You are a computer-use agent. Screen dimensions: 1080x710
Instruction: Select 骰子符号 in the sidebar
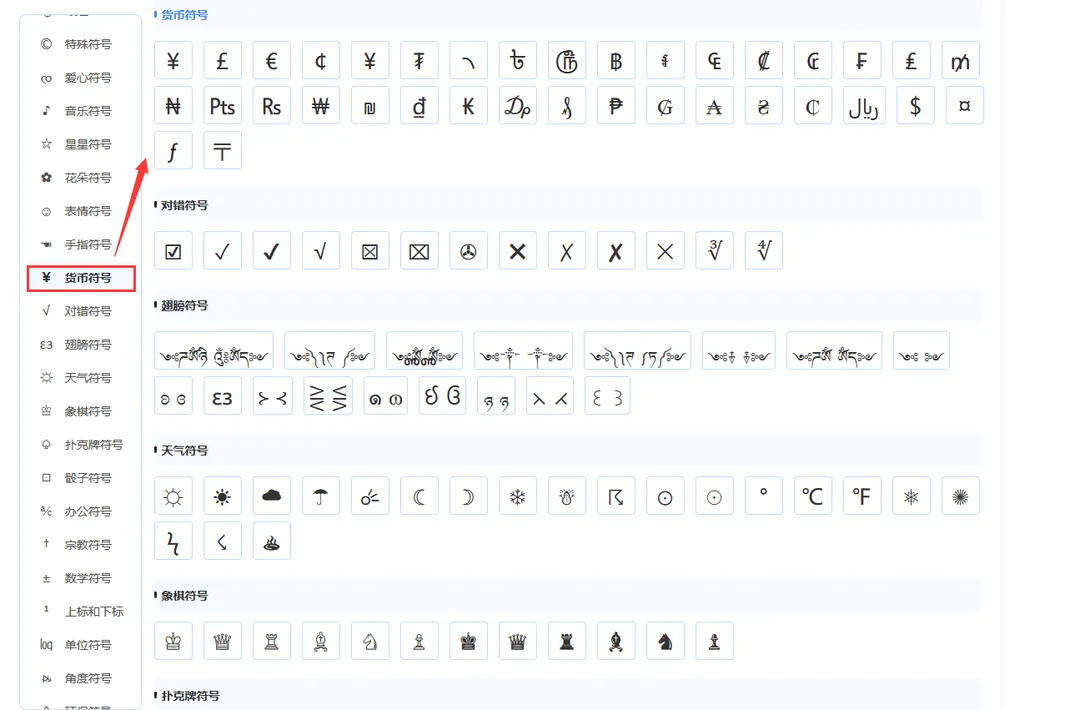(x=80, y=478)
